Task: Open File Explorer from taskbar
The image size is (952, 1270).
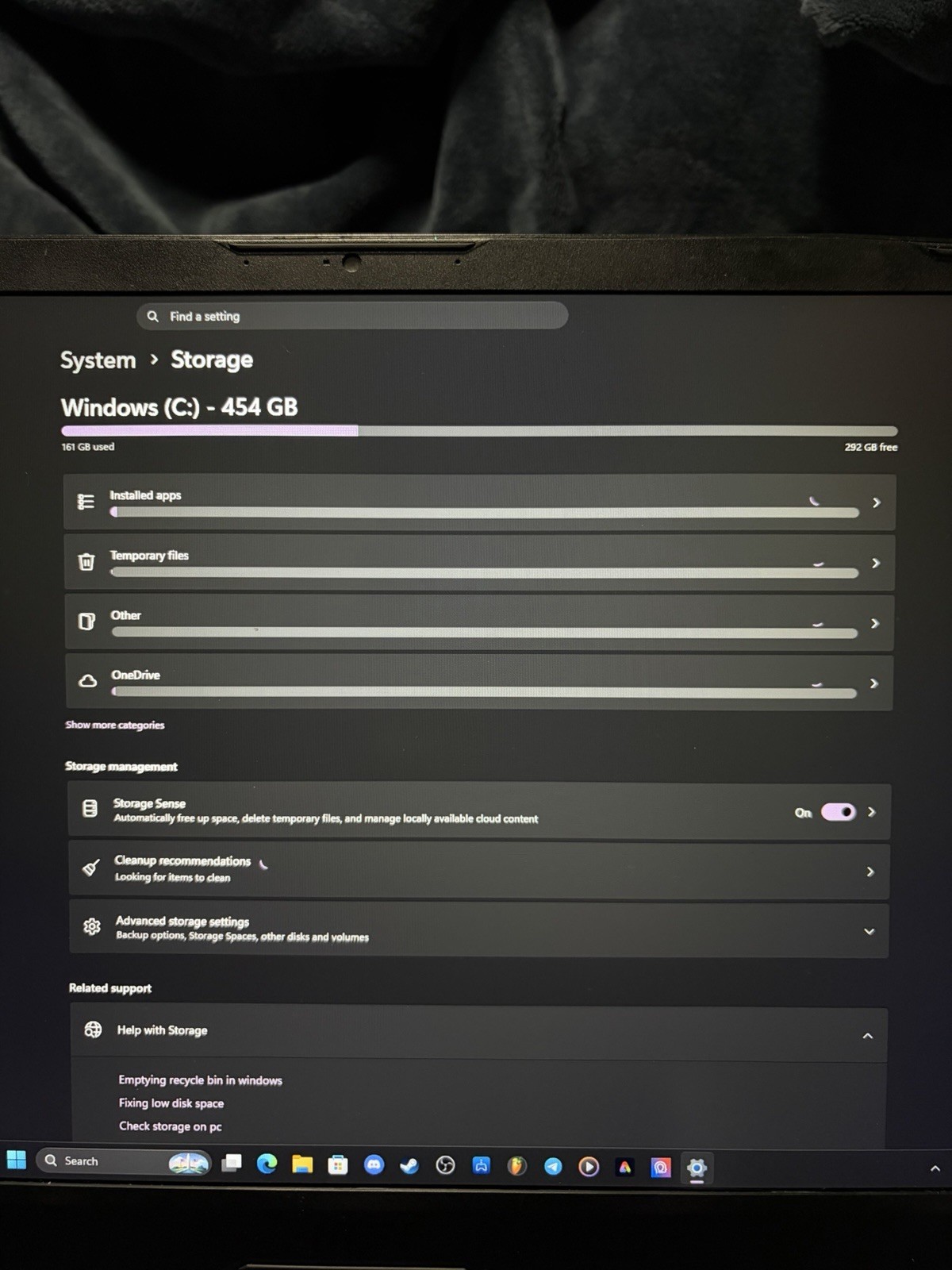Action: [x=302, y=1164]
